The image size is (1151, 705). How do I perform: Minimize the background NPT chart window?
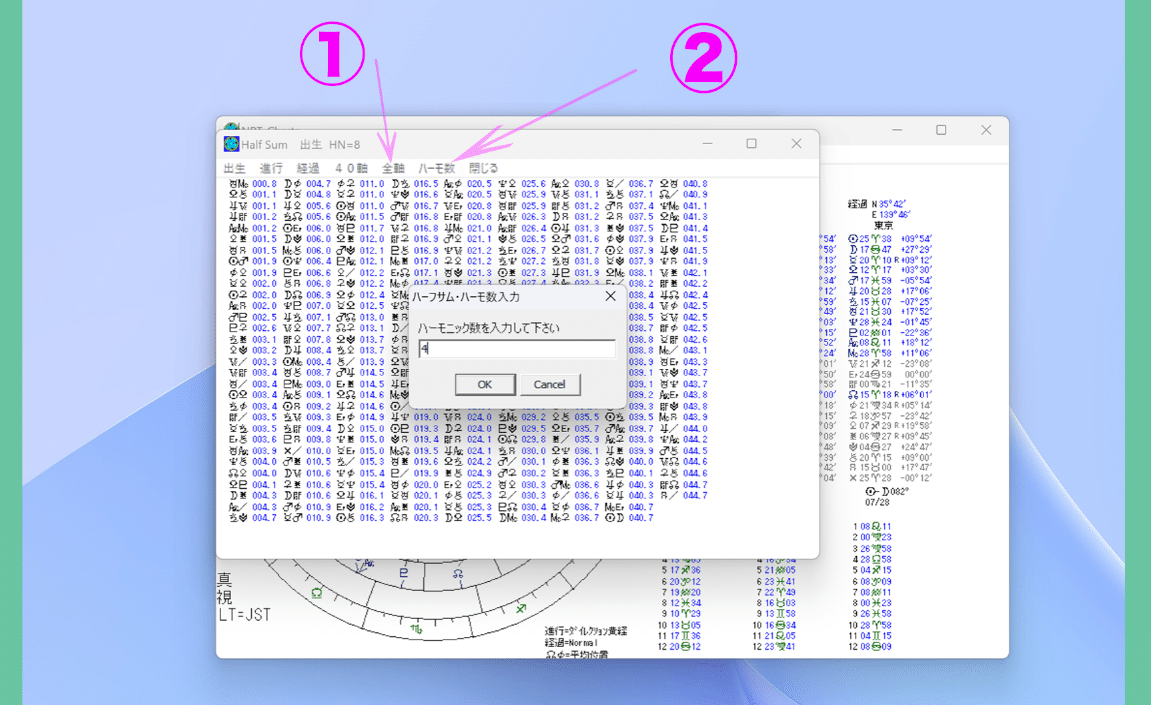pos(897,130)
